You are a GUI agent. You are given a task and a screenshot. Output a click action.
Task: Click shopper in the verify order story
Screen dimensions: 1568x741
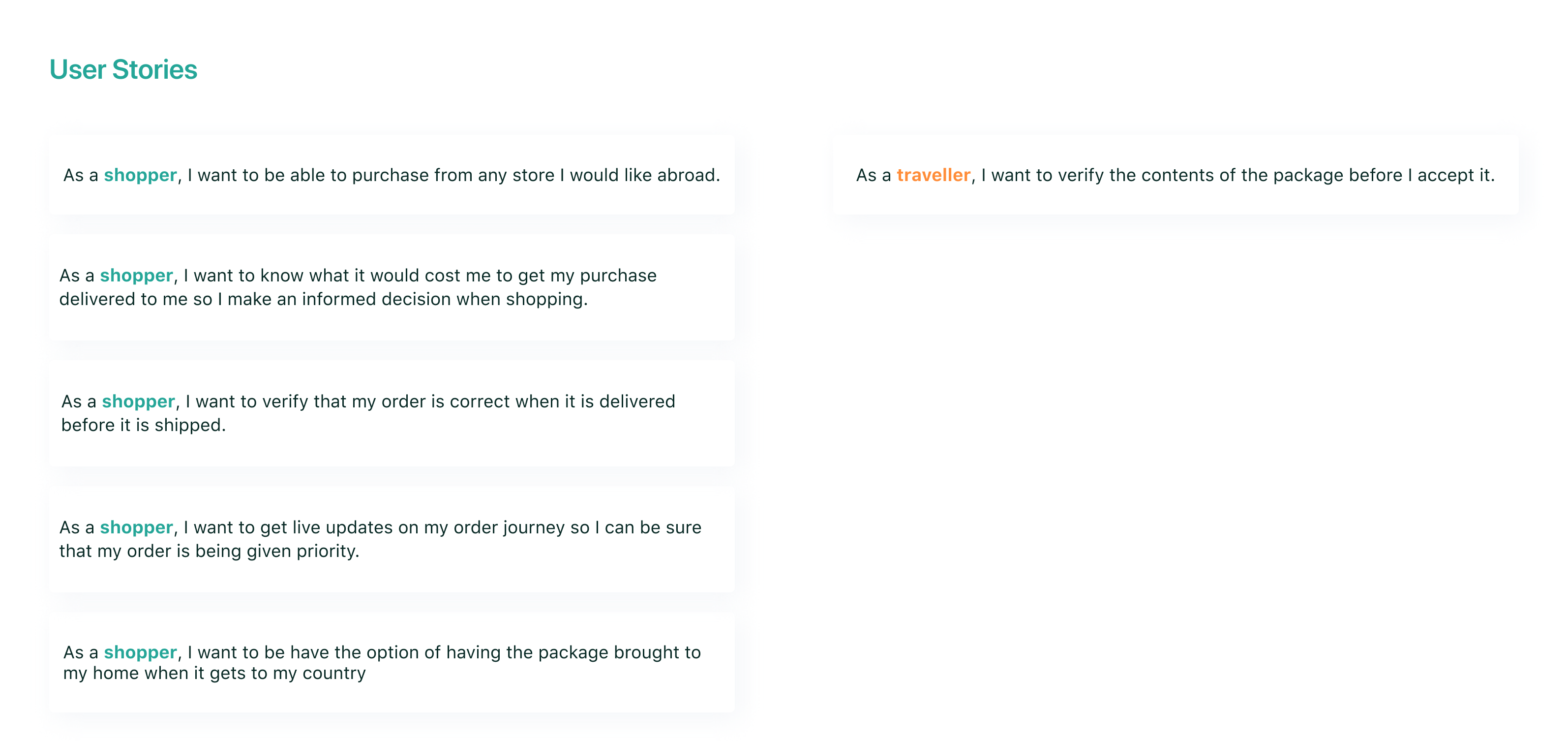[138, 402]
